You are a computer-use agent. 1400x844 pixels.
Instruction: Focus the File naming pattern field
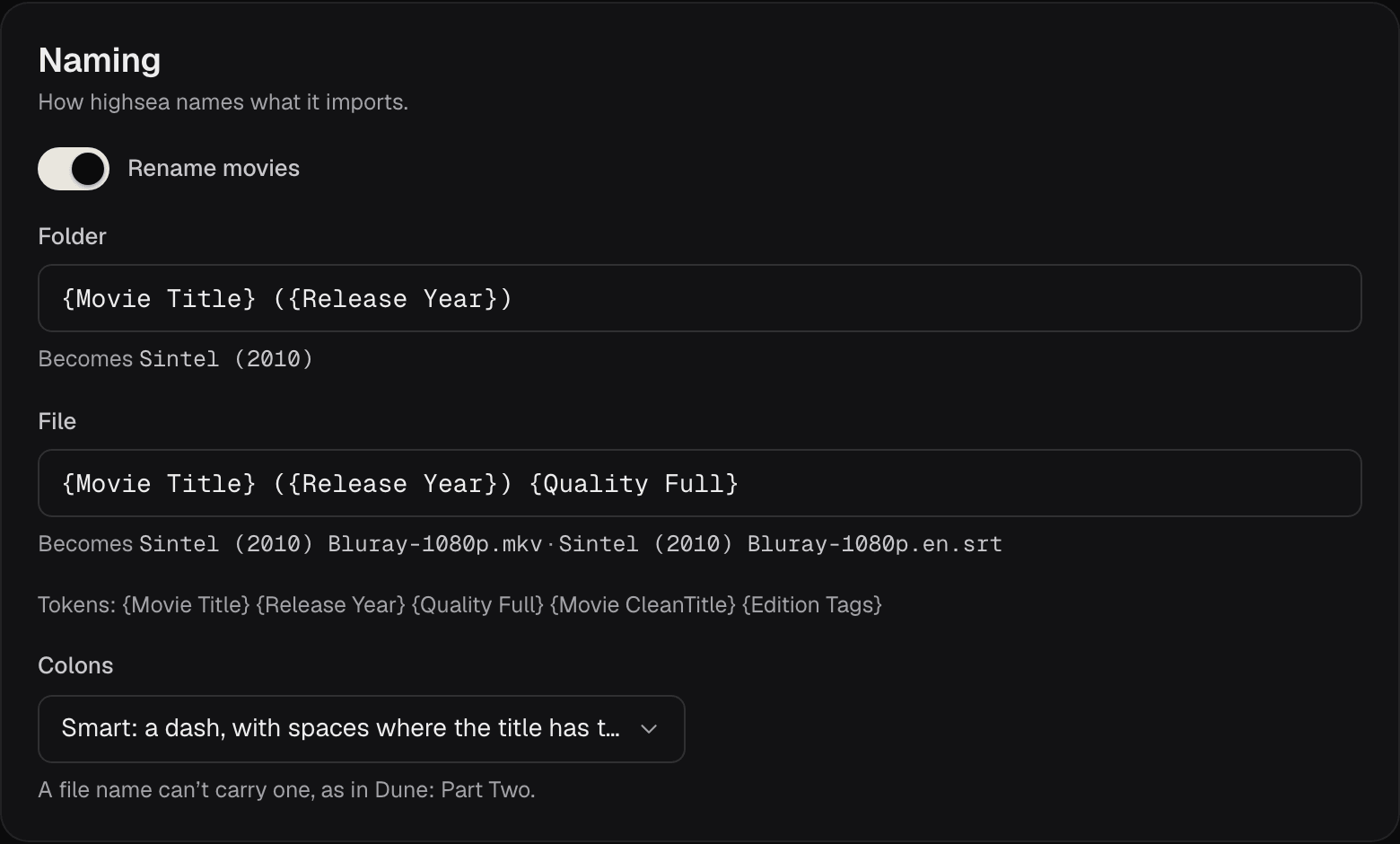click(700, 483)
